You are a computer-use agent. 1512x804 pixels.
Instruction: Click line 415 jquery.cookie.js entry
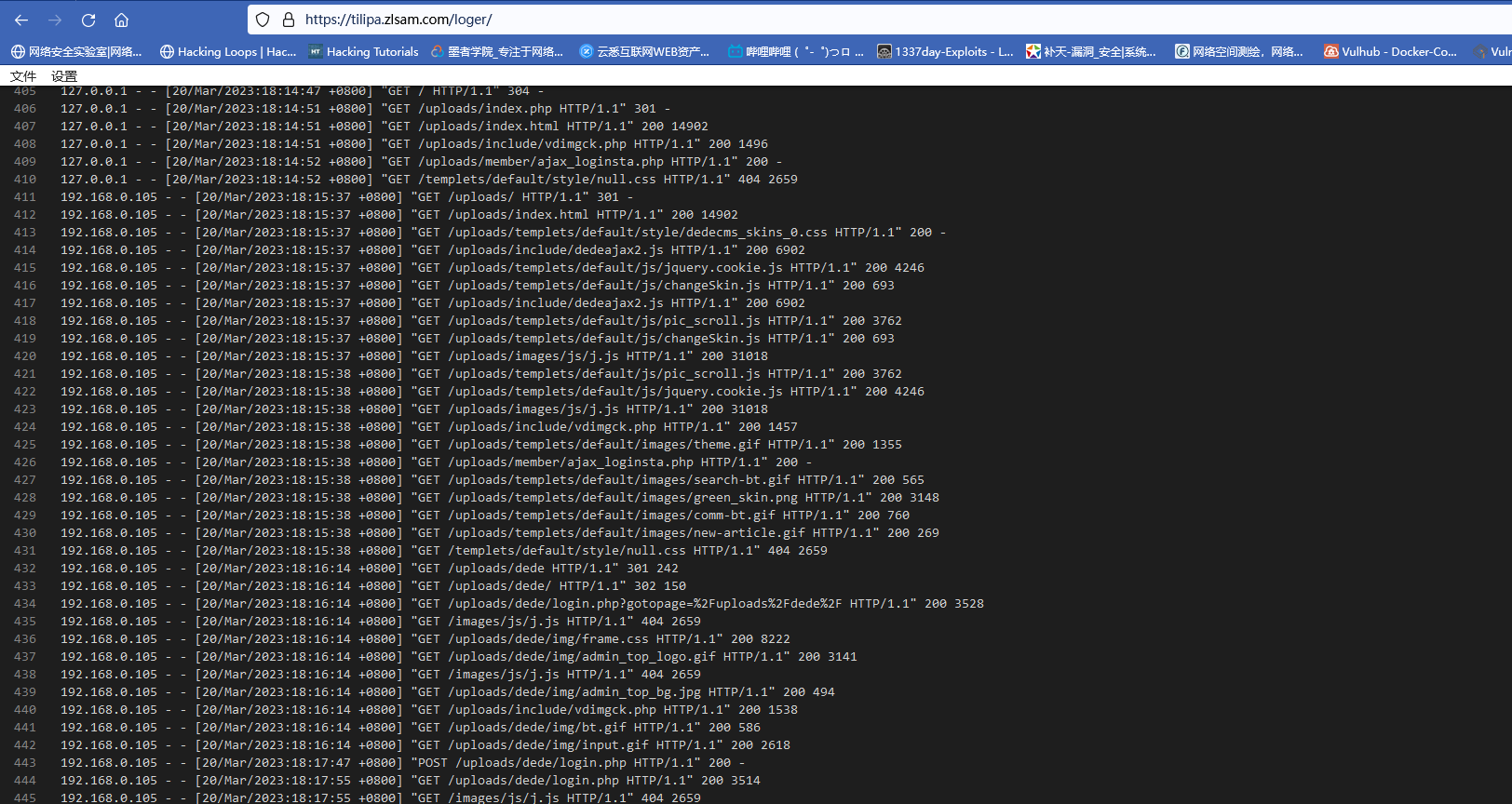click(493, 268)
